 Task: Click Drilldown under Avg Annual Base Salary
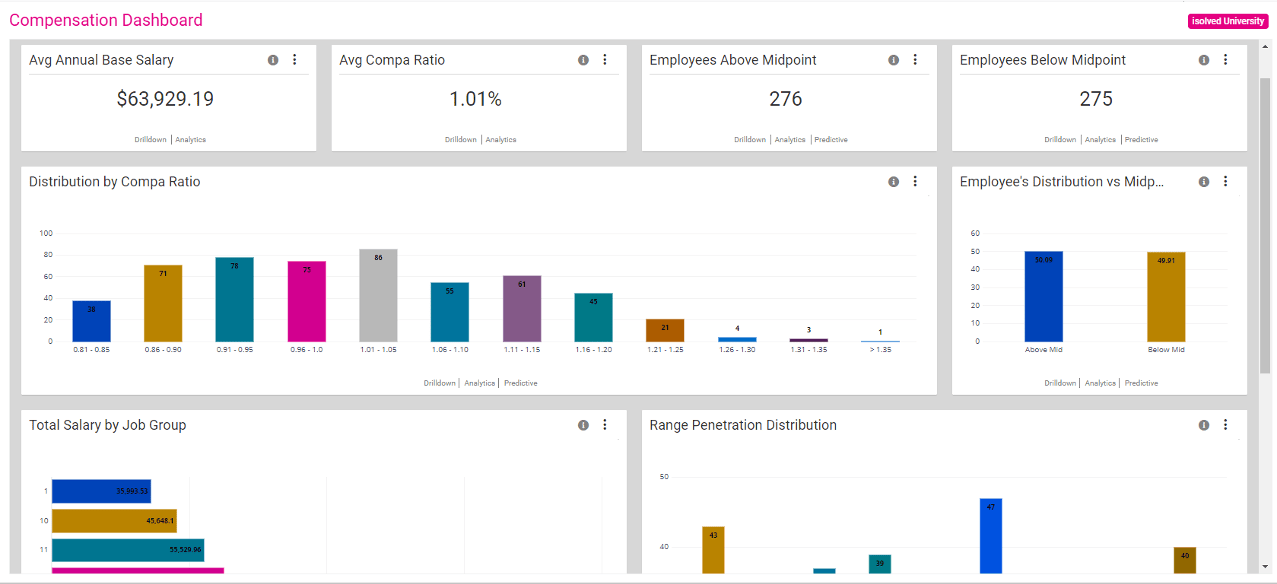[x=151, y=140]
